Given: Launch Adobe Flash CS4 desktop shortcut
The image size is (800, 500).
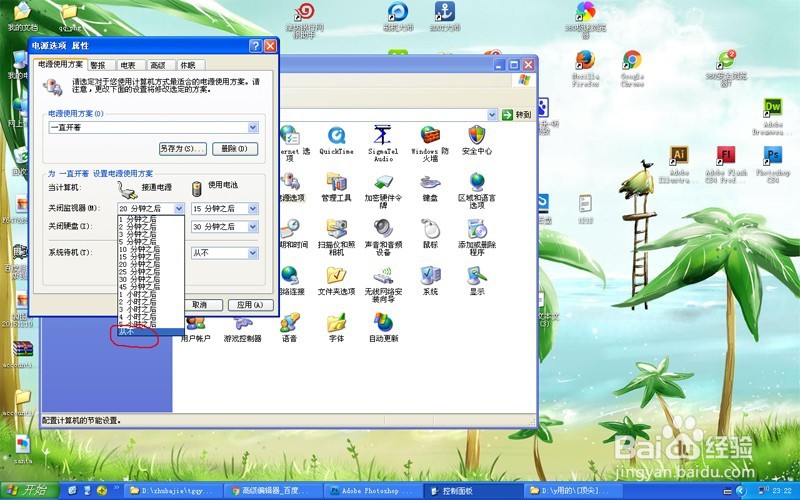Looking at the screenshot, I should click(x=726, y=164).
